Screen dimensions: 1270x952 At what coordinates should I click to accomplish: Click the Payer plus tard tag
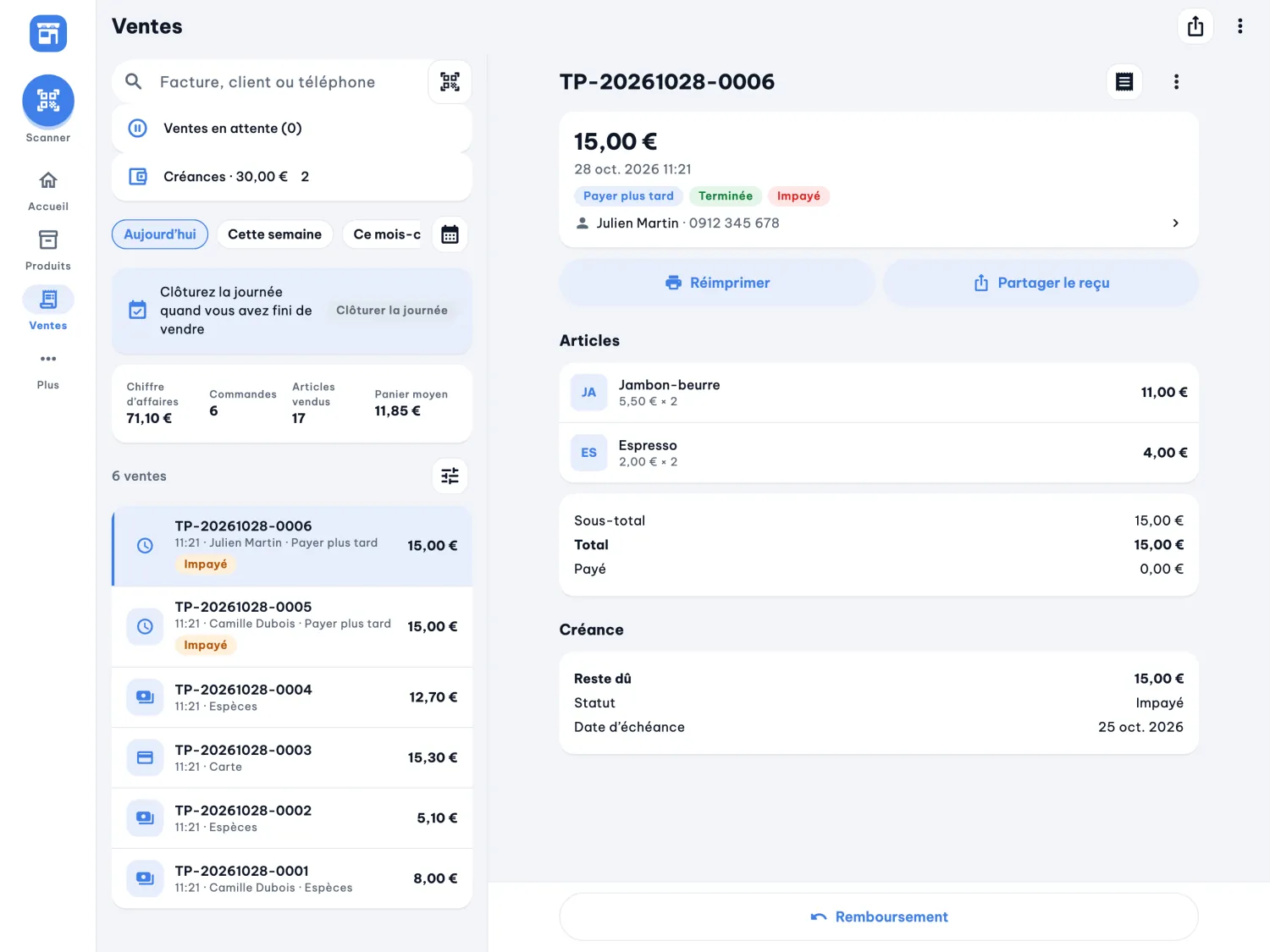628,196
